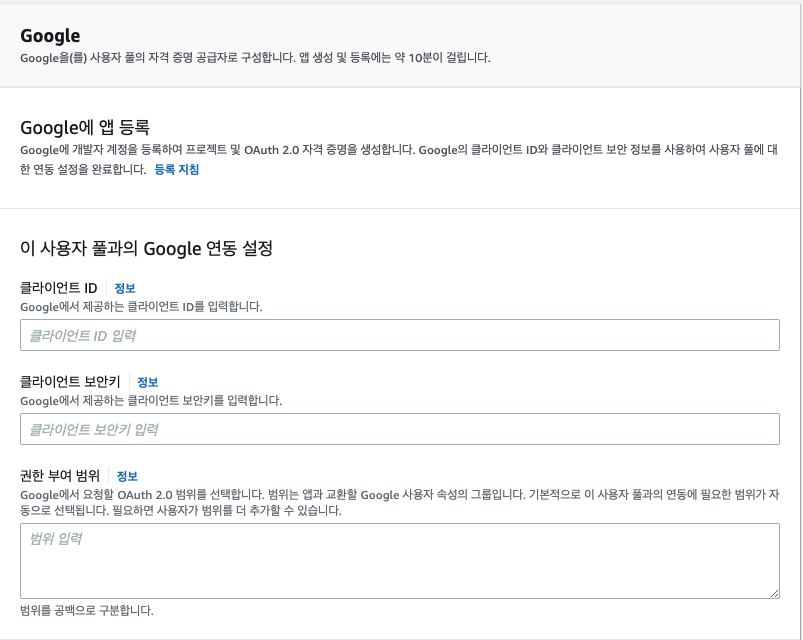
Task: Open 정보 link next to 클라이언트 보안키
Action: pos(148,382)
